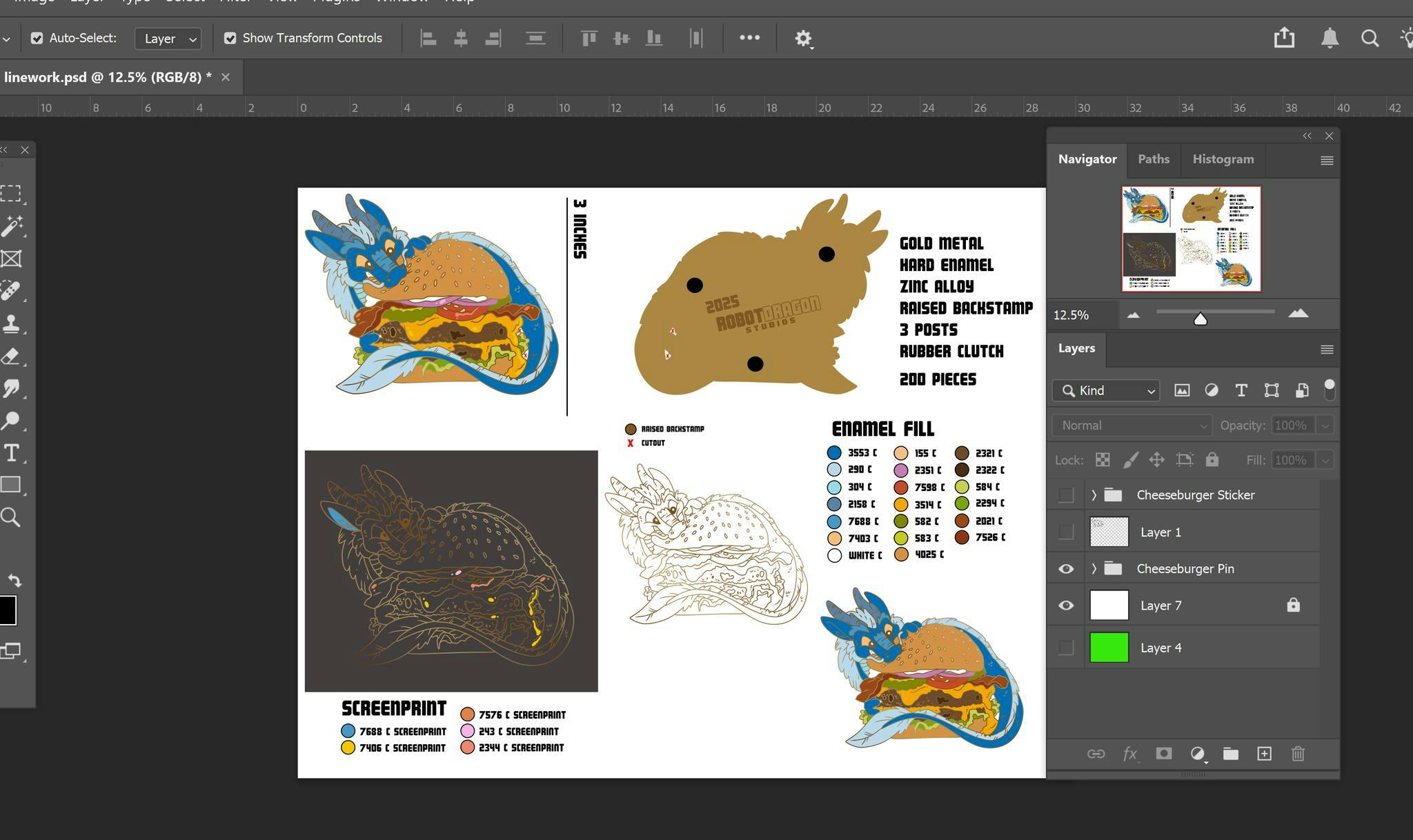Click the foreground color swatch
This screenshot has height=840, width=1413.
(x=7, y=610)
